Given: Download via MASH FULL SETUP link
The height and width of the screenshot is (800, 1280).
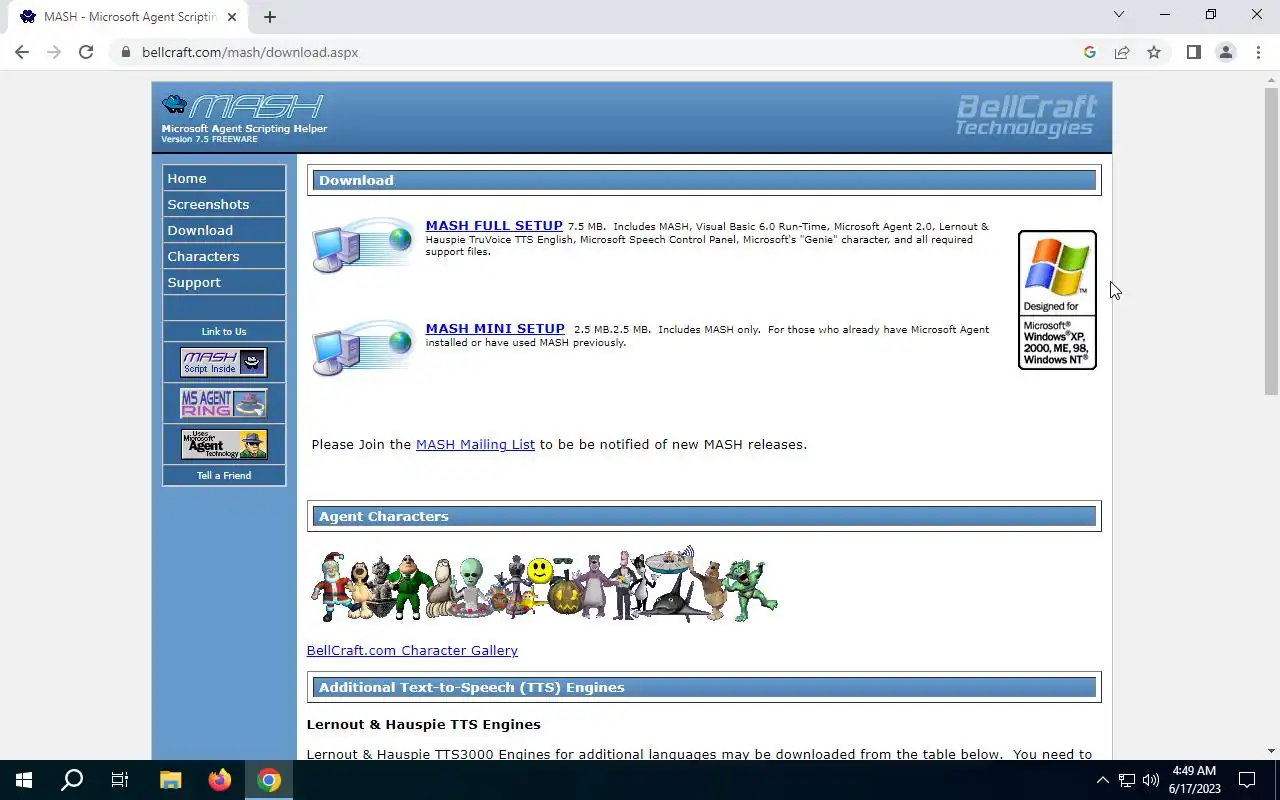Looking at the screenshot, I should click(x=494, y=226).
